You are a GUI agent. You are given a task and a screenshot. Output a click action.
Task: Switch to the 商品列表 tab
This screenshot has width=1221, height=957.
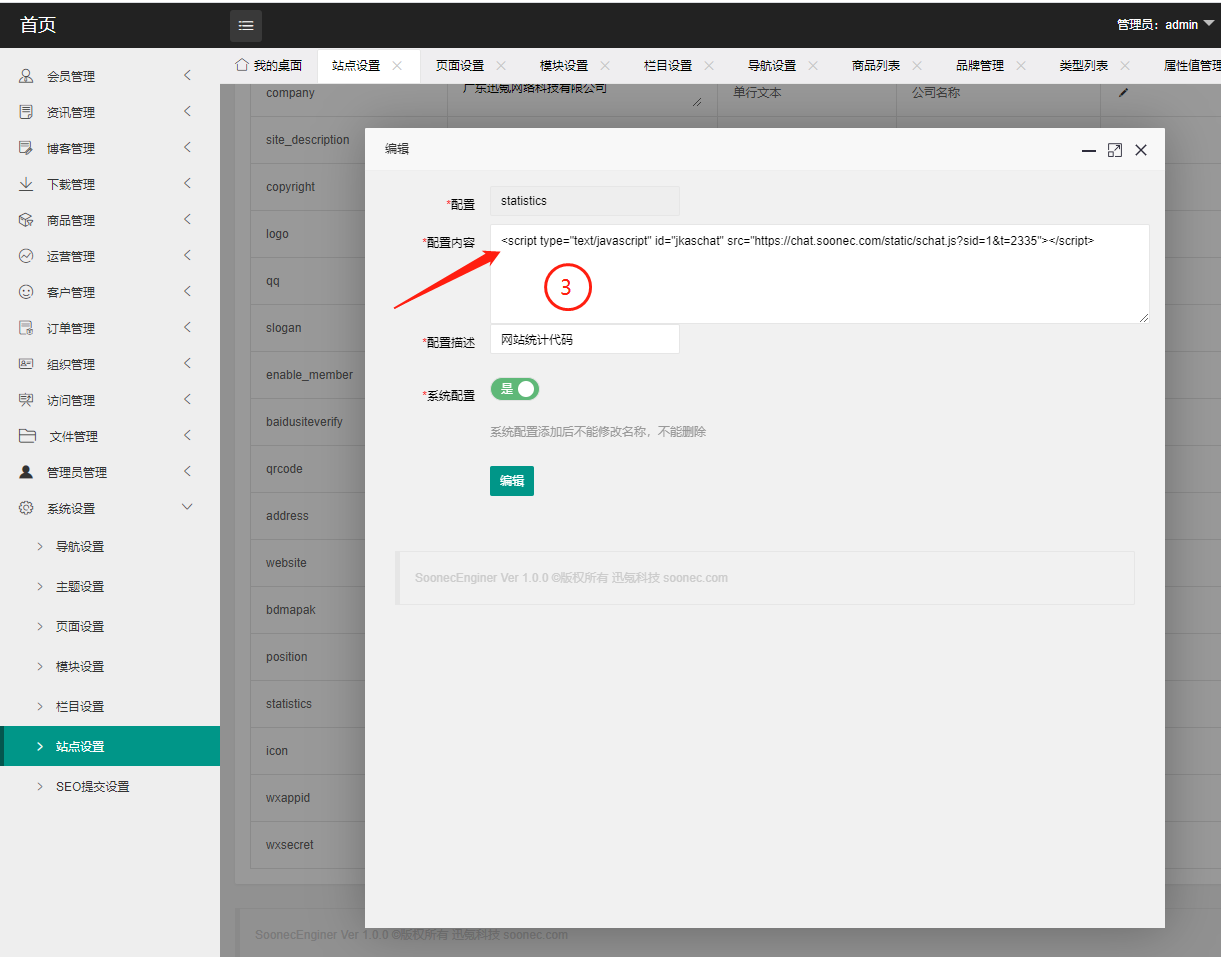point(876,66)
